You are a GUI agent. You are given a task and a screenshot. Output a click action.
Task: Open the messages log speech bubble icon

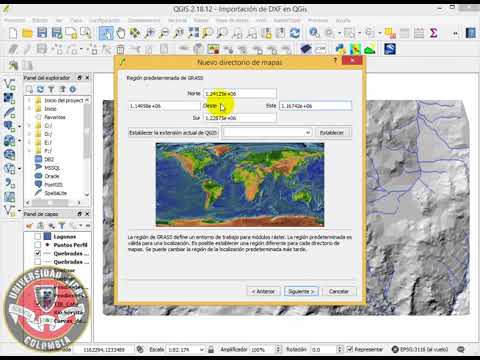pos(461,349)
